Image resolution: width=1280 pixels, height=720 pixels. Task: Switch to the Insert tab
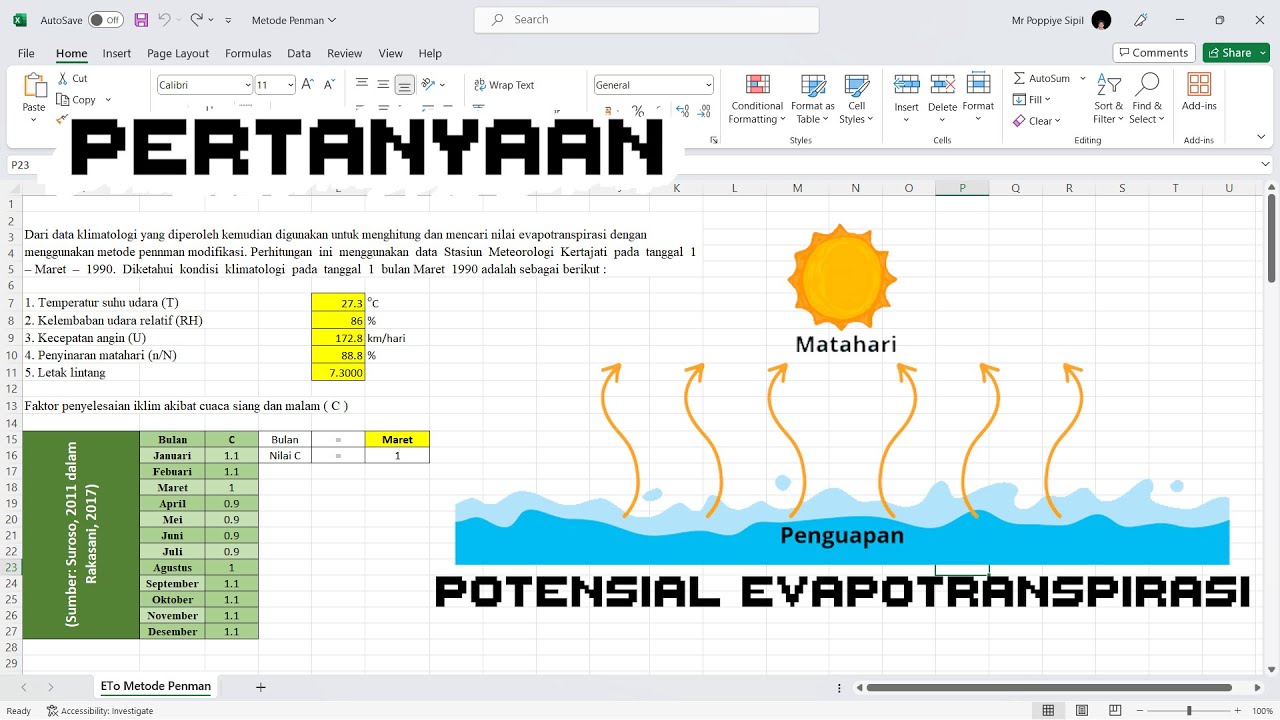[116, 53]
